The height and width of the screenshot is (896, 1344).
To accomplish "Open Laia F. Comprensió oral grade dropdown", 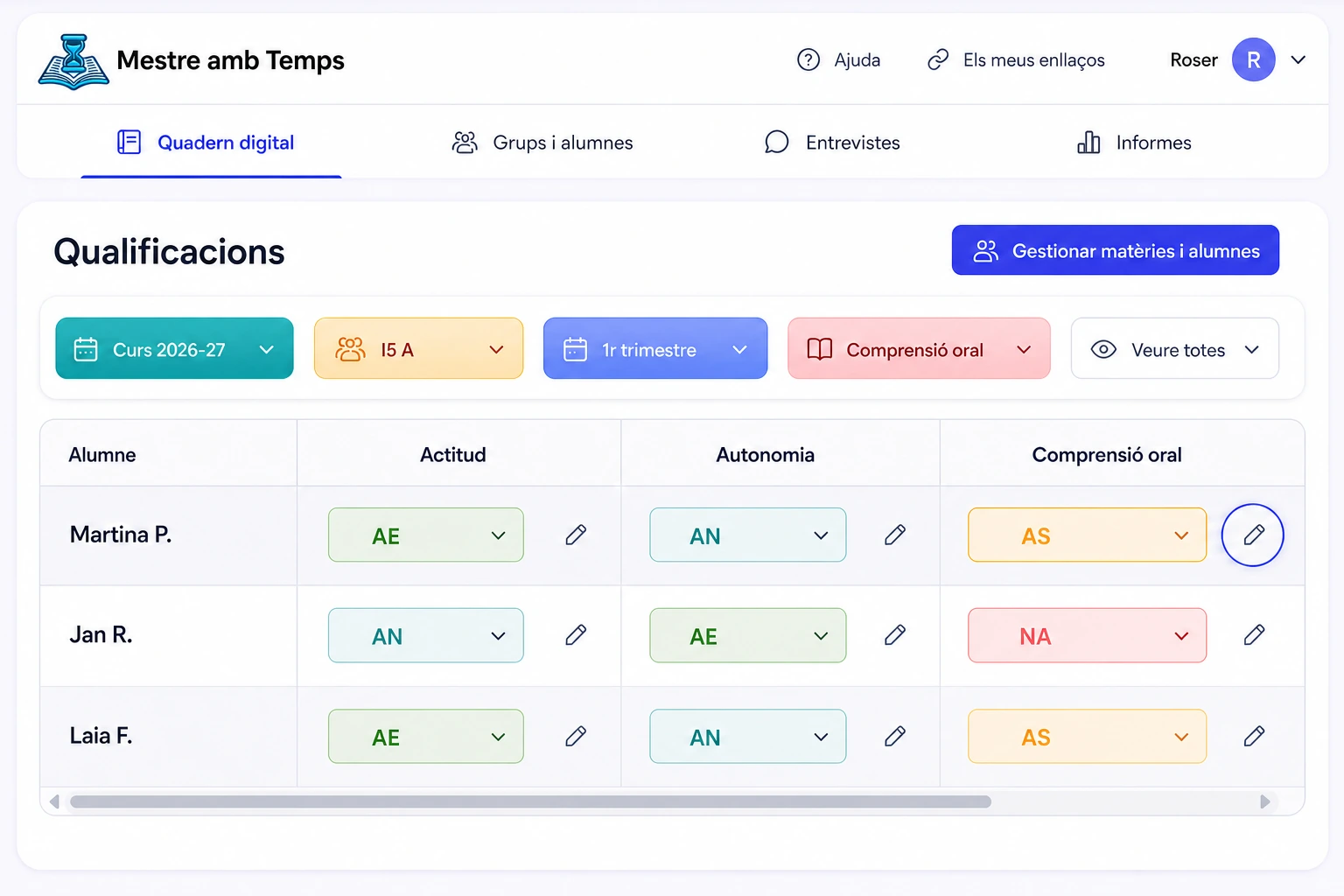I will tap(1087, 737).
